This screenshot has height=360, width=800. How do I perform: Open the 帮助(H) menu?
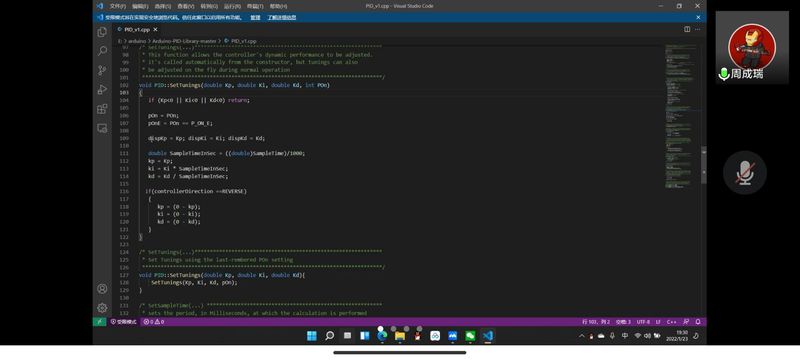click(279, 6)
